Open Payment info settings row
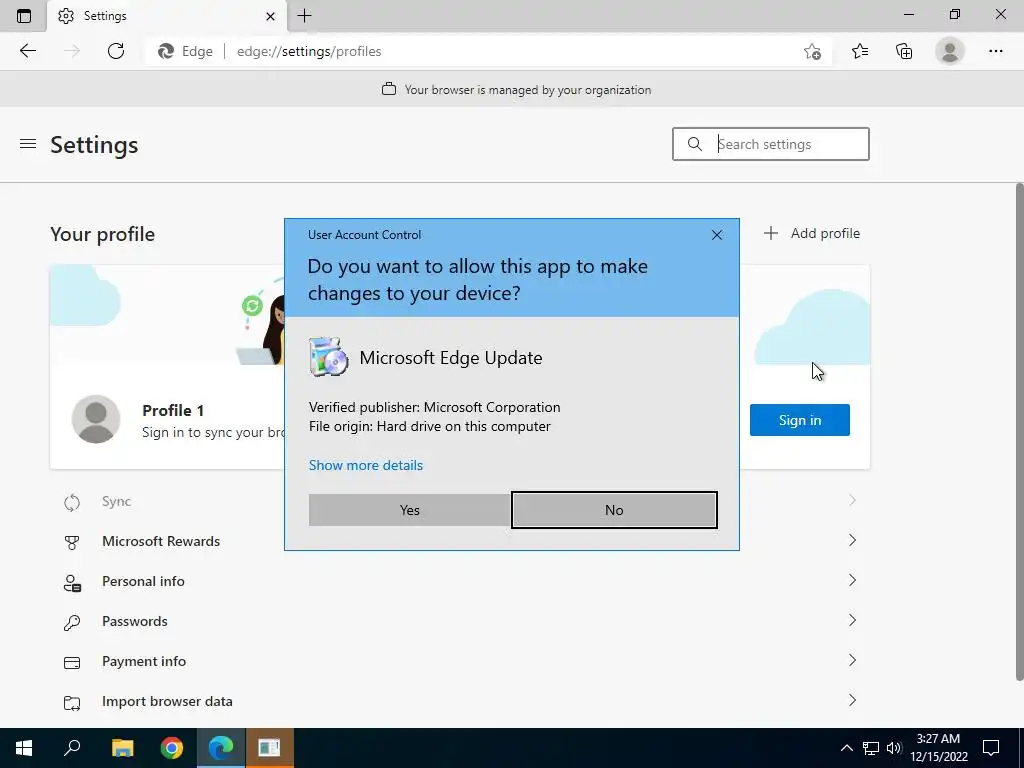Image resolution: width=1024 pixels, height=768 pixels. [460, 661]
